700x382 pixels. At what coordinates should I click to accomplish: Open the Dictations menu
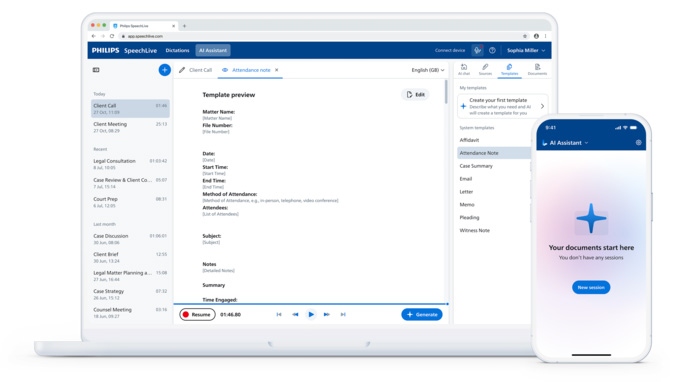pyautogui.click(x=177, y=50)
